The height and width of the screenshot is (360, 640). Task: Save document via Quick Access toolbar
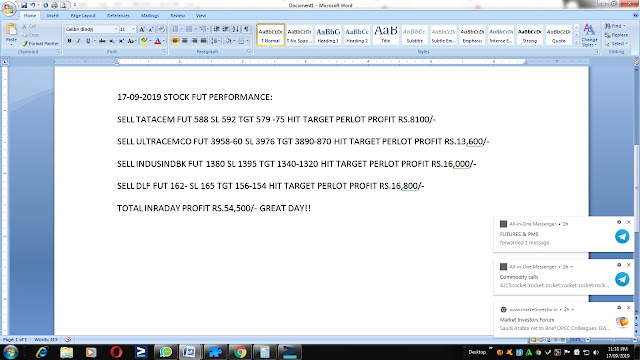coord(24,5)
